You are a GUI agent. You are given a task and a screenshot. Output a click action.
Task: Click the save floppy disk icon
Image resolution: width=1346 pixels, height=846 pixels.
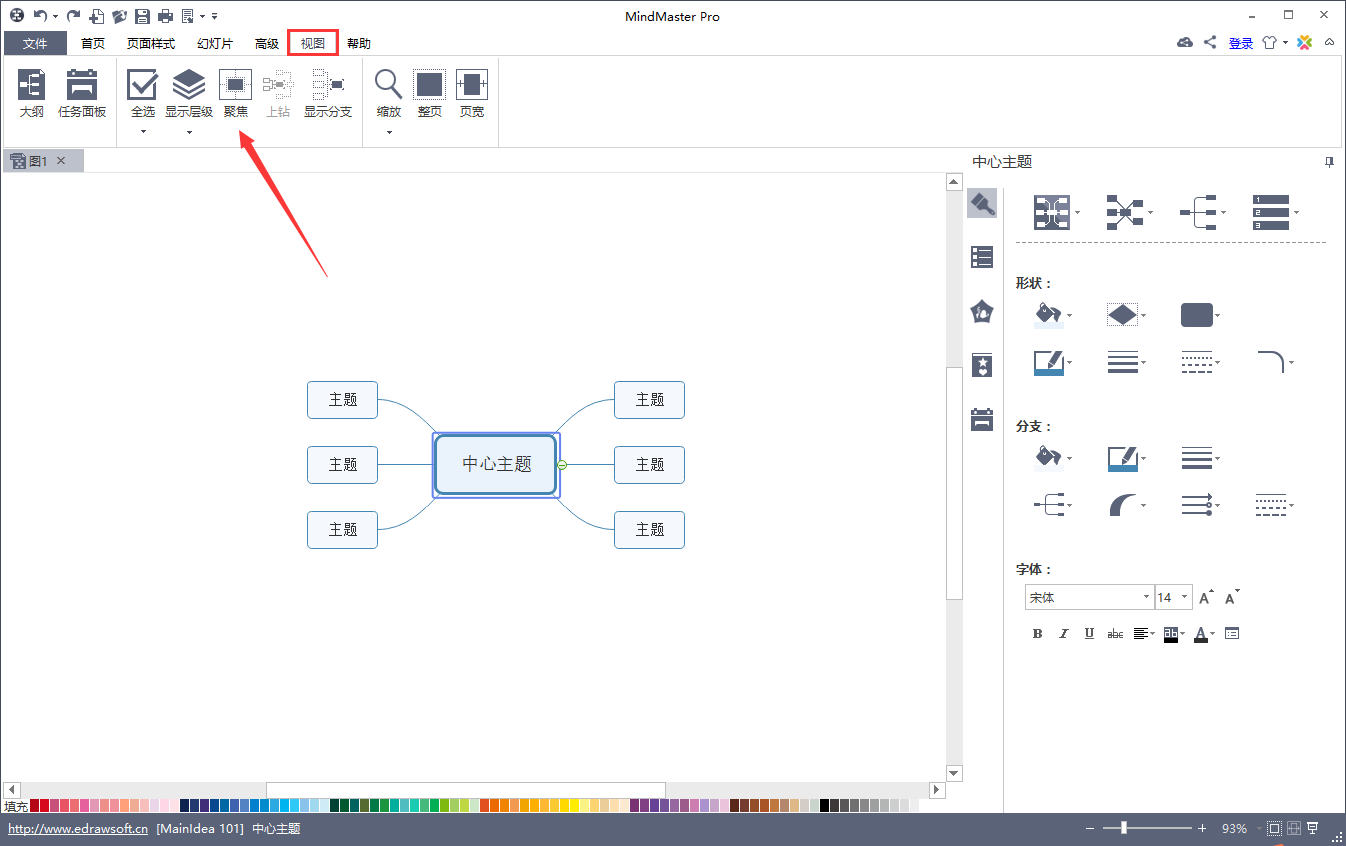tap(142, 16)
